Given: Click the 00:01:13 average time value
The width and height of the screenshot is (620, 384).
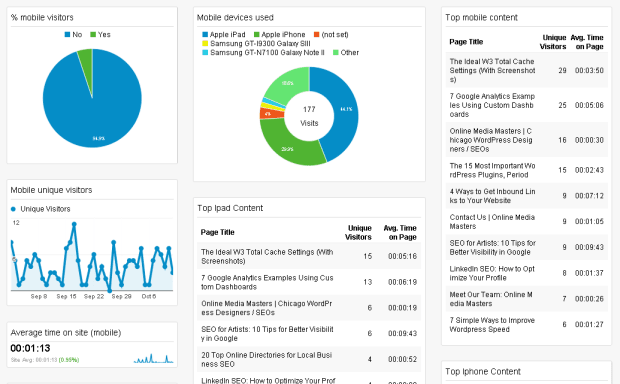Looking at the screenshot, I should (x=30, y=348).
